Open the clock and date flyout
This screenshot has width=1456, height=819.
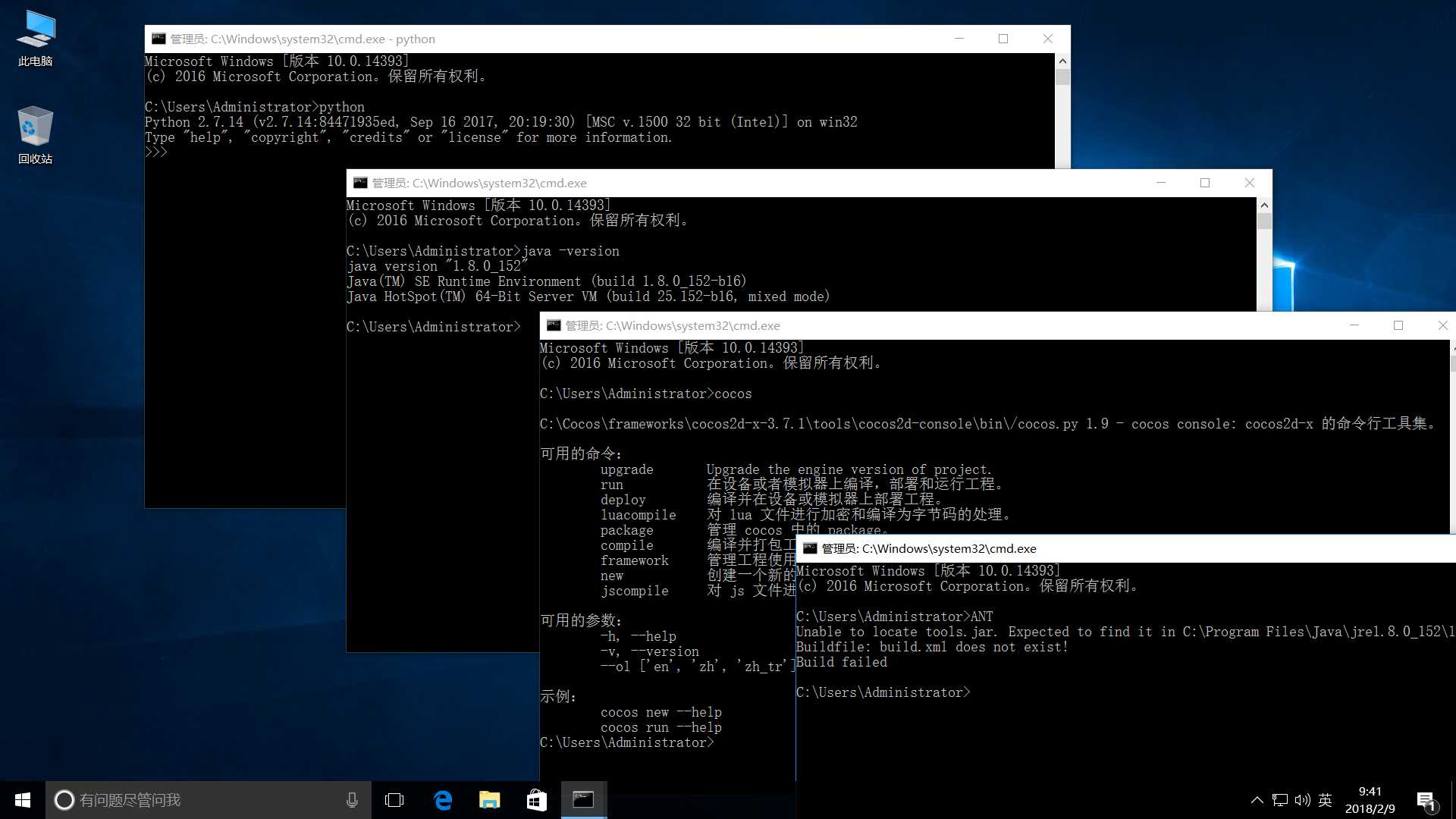coord(1370,800)
